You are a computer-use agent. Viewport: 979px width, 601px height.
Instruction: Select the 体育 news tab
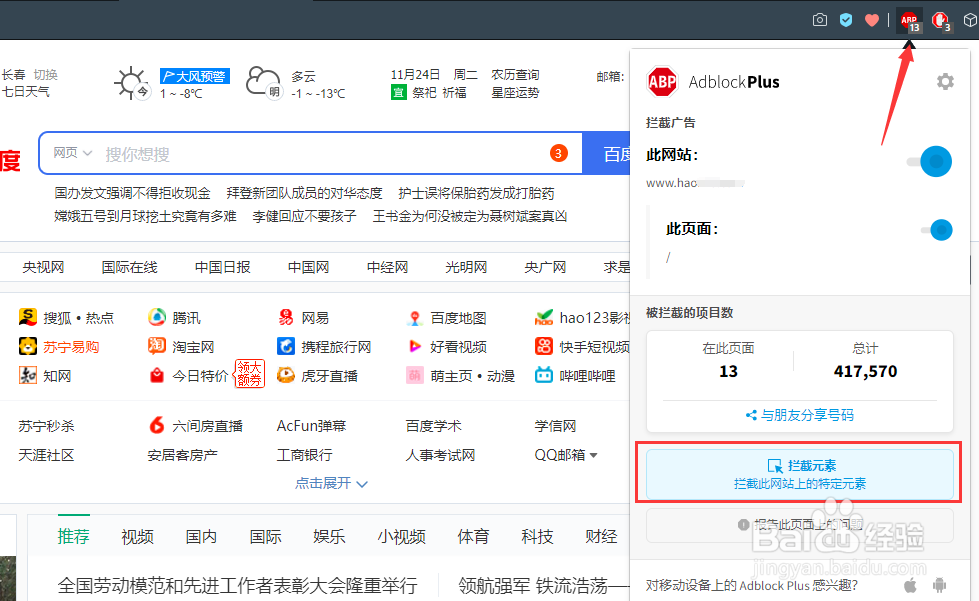473,536
